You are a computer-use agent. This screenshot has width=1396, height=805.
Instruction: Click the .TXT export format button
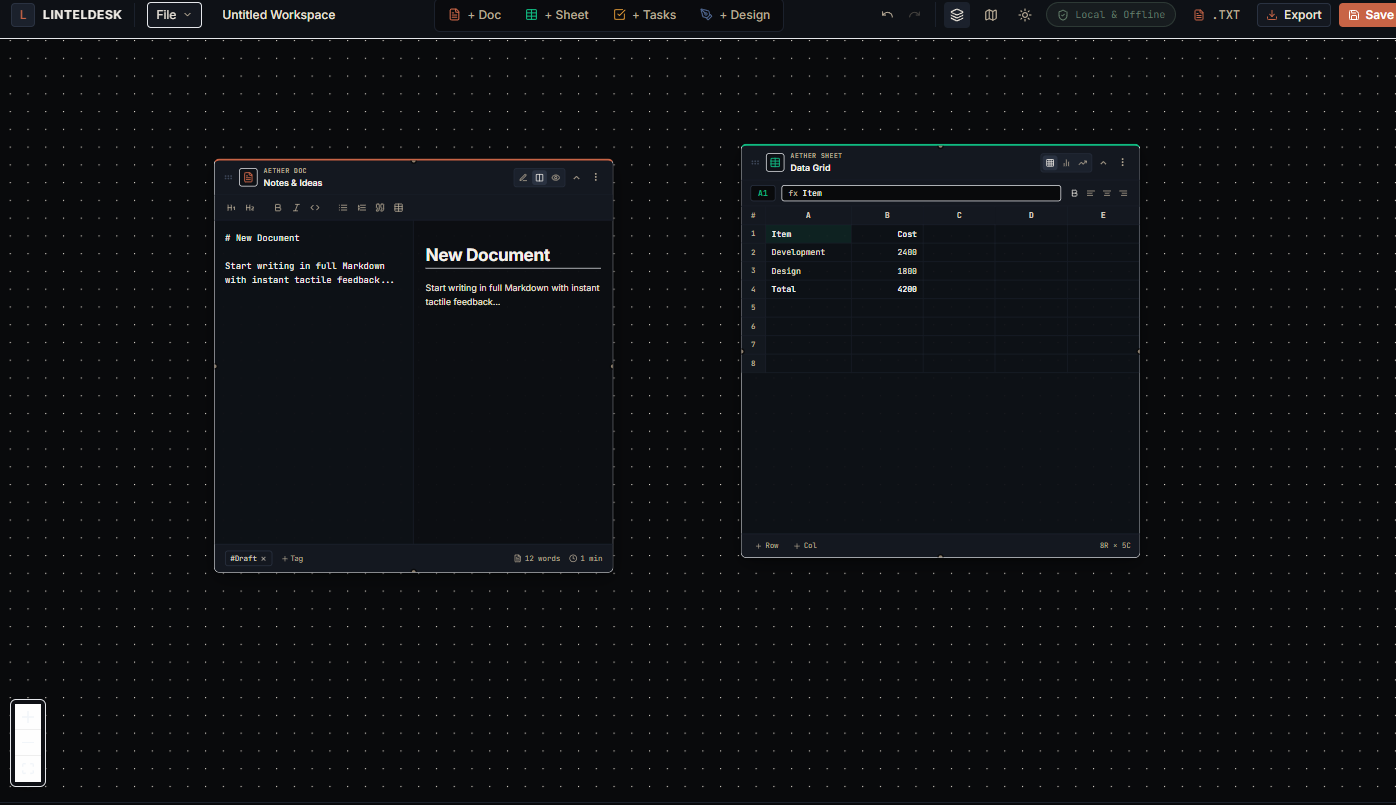pyautogui.click(x=1217, y=15)
